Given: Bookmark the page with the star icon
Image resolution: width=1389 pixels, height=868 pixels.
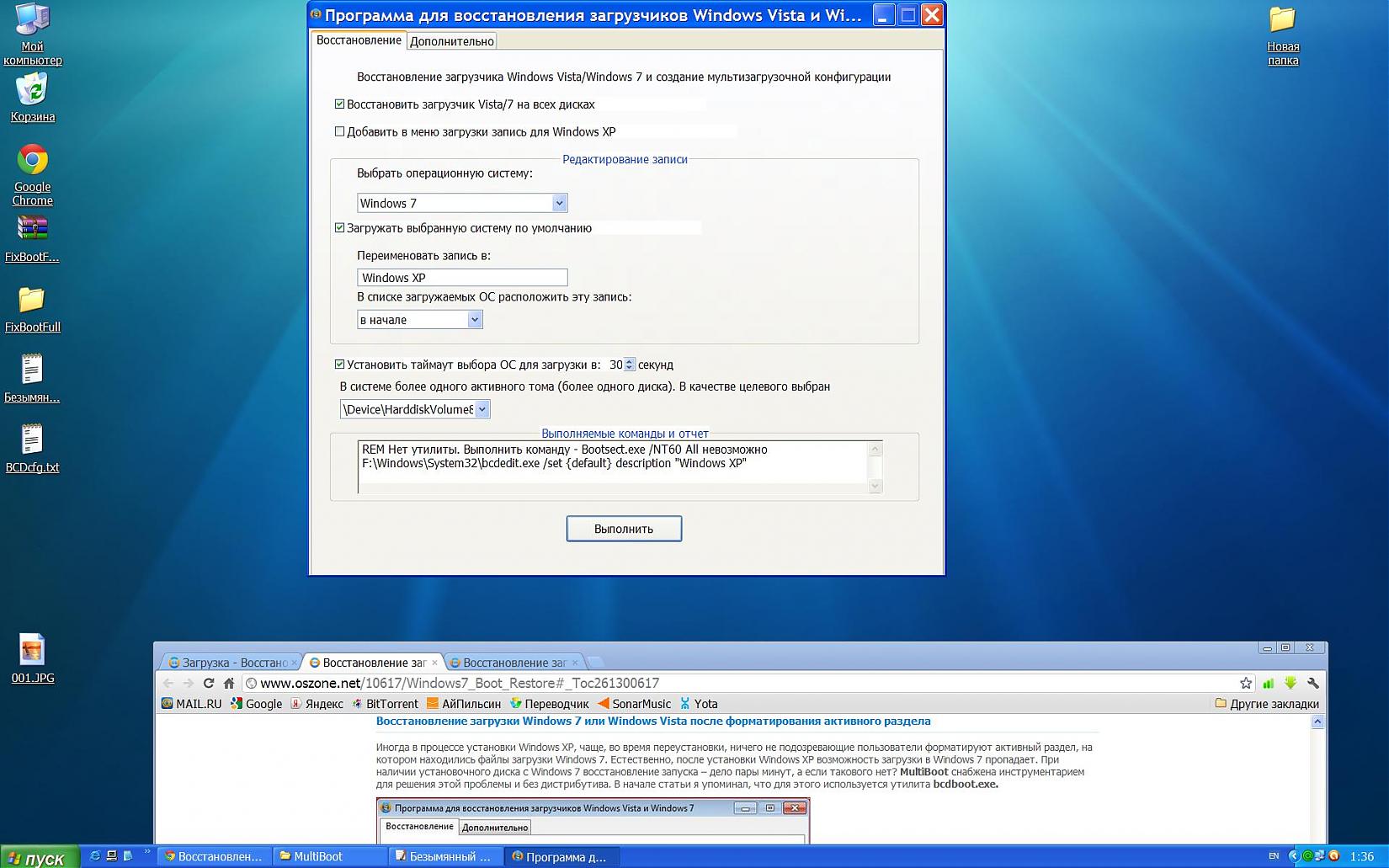Looking at the screenshot, I should coord(1246,683).
